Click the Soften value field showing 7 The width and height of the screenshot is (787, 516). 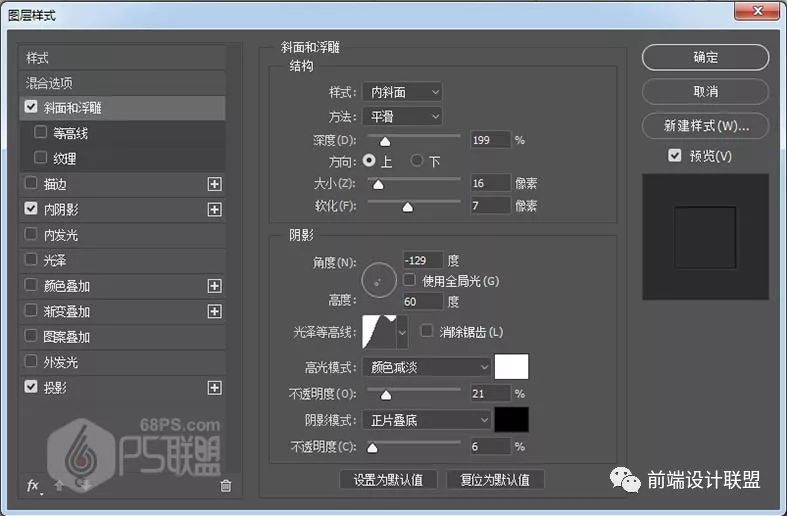(x=490, y=205)
